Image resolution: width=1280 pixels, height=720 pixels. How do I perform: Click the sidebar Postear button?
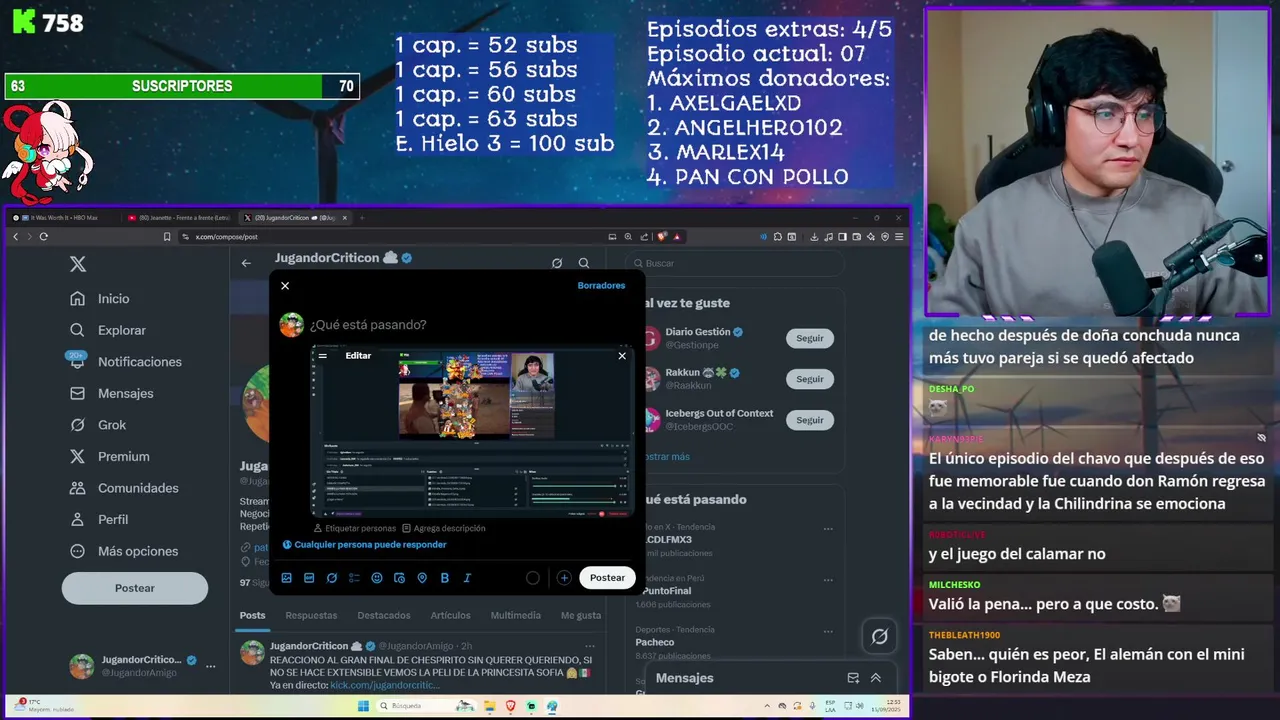(x=135, y=588)
